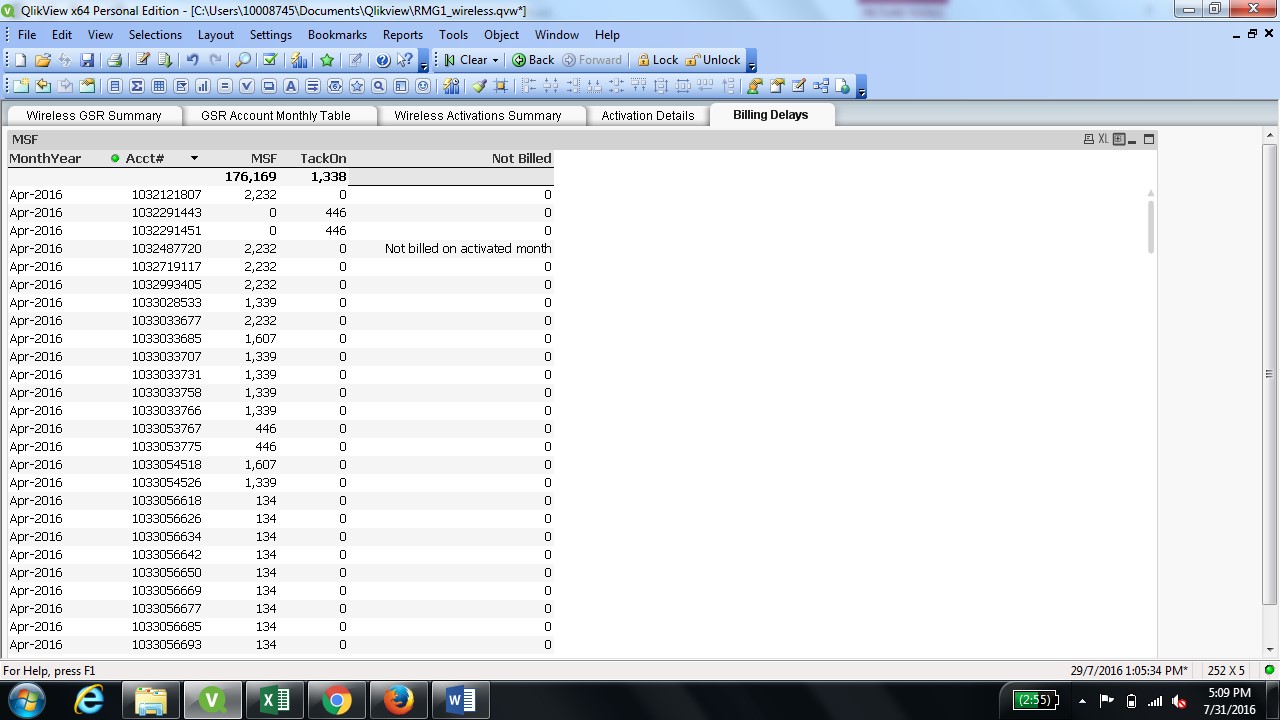Open the Clear button dropdown arrow
The height and width of the screenshot is (720, 1280).
click(x=495, y=60)
